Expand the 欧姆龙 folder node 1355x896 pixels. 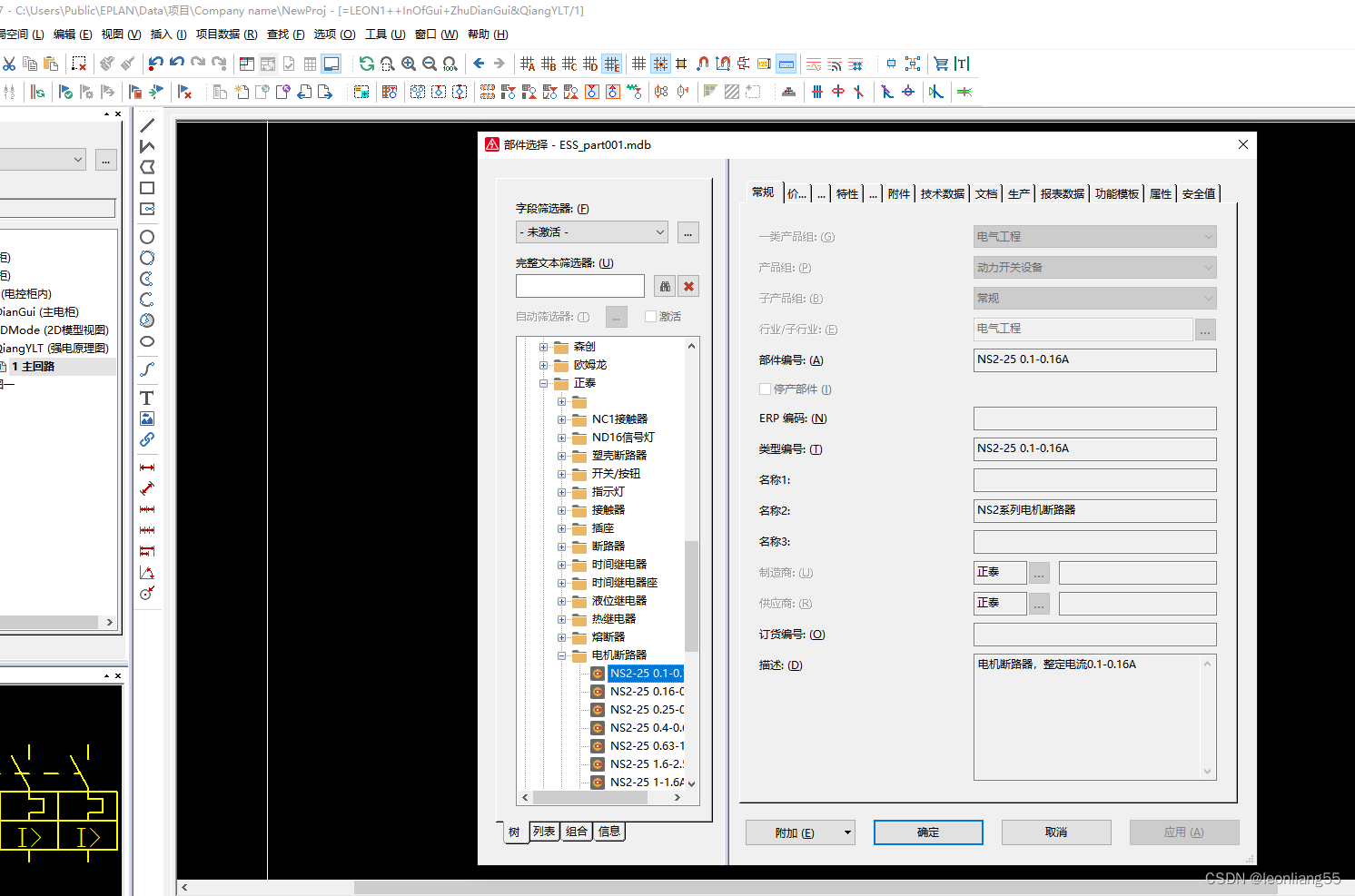click(x=543, y=365)
